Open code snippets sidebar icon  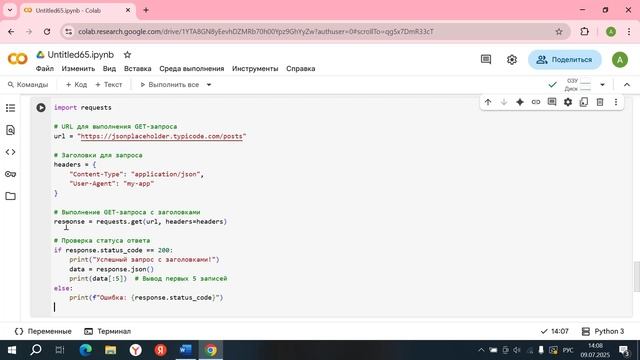[11, 152]
